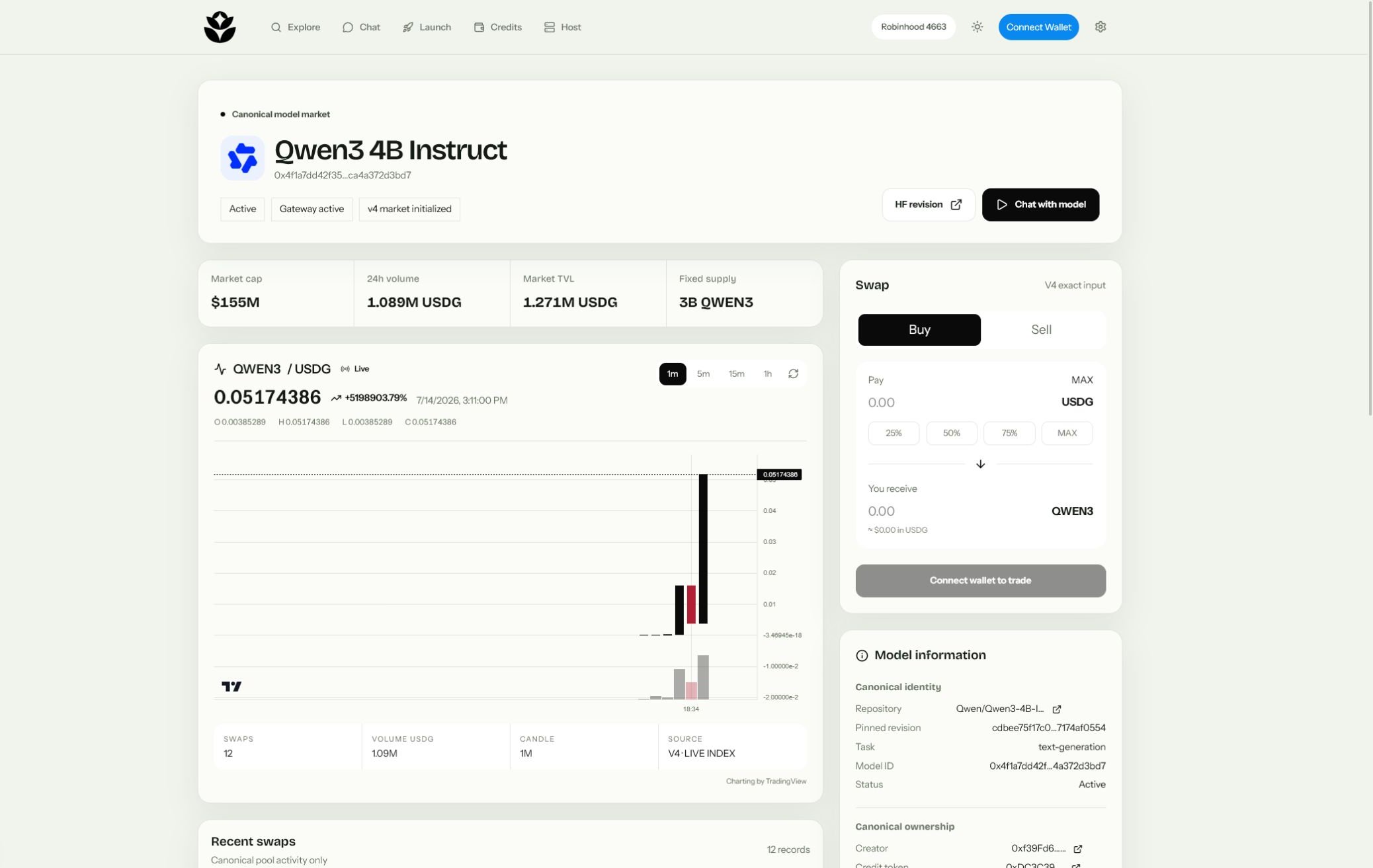1373x868 pixels.
Task: Select the 50% amount preset
Action: [x=951, y=434]
